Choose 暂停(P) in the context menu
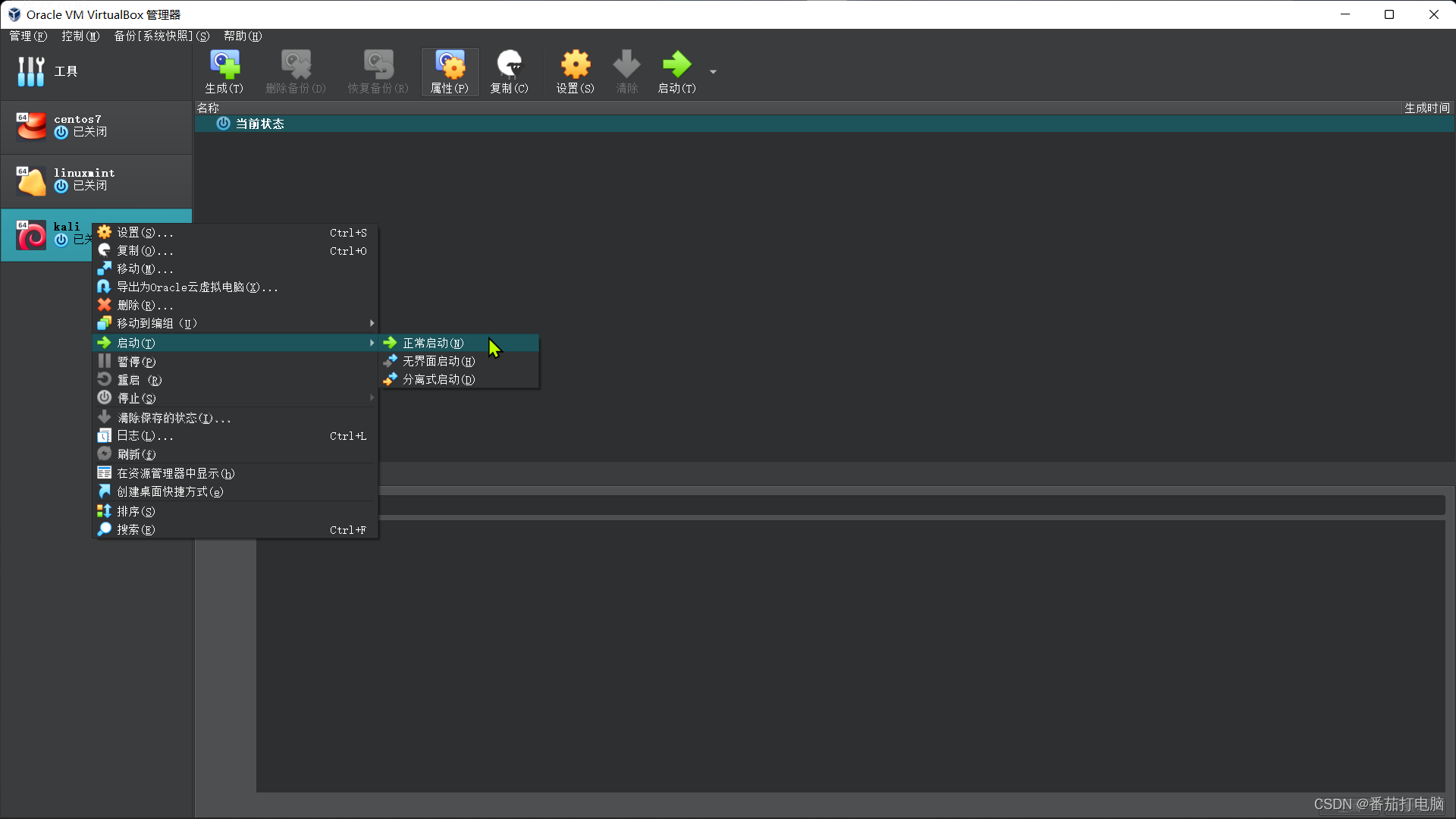Image resolution: width=1456 pixels, height=819 pixels. click(x=235, y=362)
